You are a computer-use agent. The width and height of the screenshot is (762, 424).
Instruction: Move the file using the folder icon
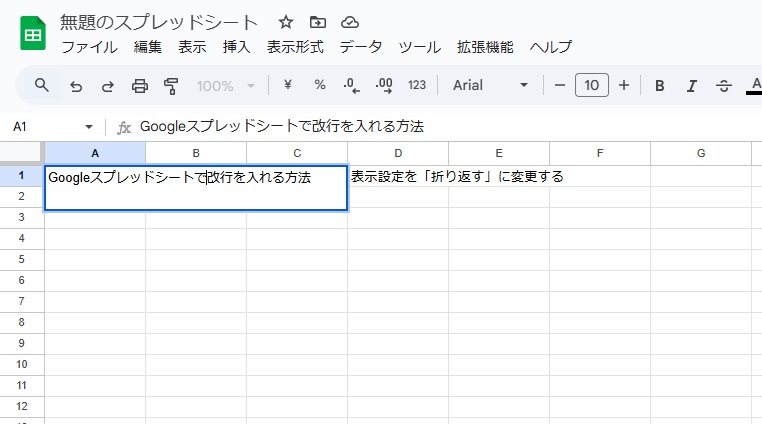(x=317, y=22)
